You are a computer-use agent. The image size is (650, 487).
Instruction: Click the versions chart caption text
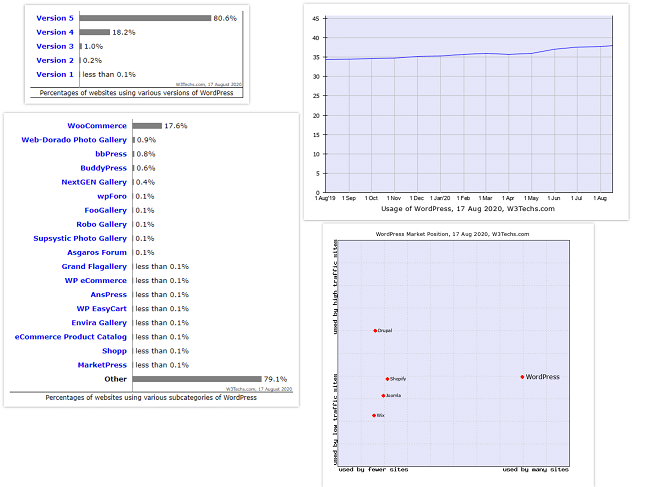[x=136, y=93]
